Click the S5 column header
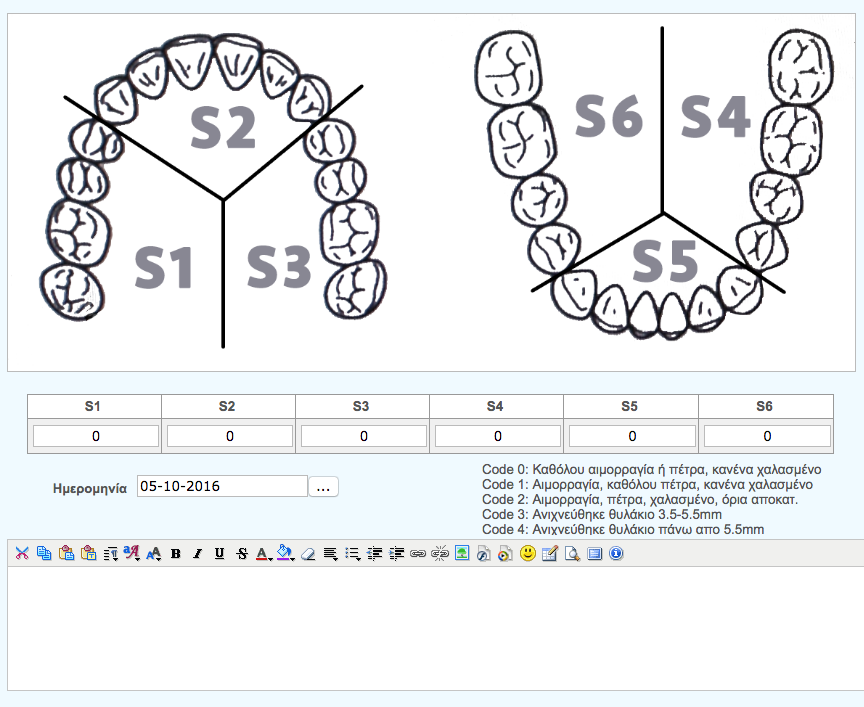The height and width of the screenshot is (707, 864). pyautogui.click(x=629, y=406)
